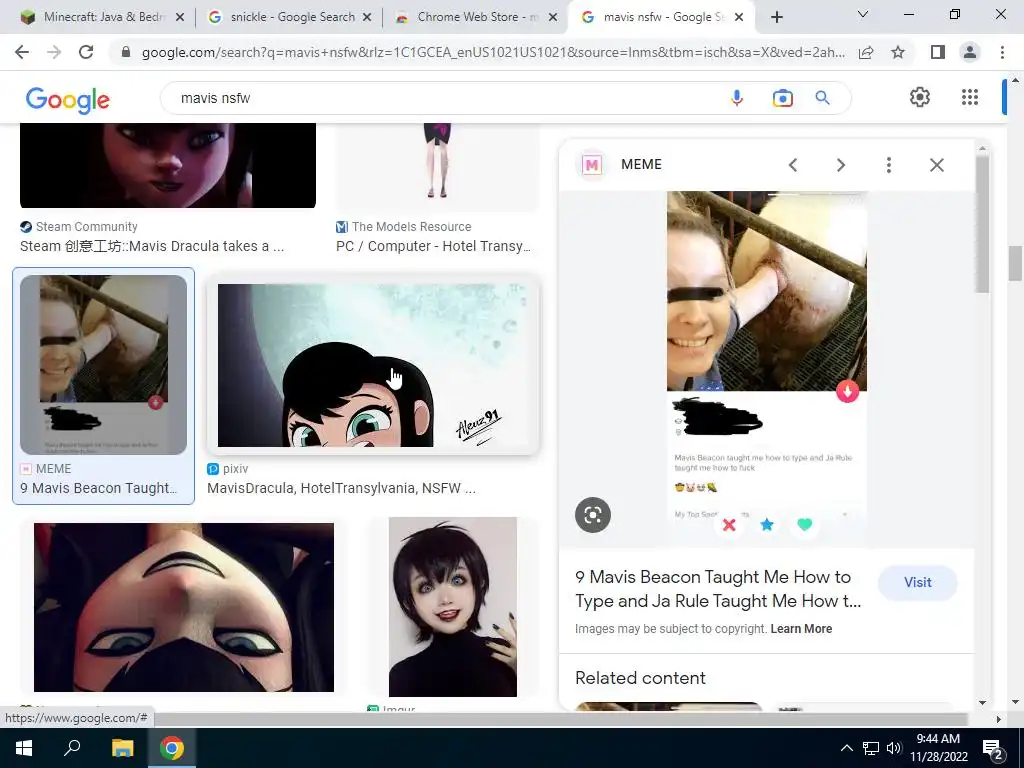Image resolution: width=1024 pixels, height=768 pixels.
Task: Open the tab search dropdown
Action: pyautogui.click(x=863, y=14)
